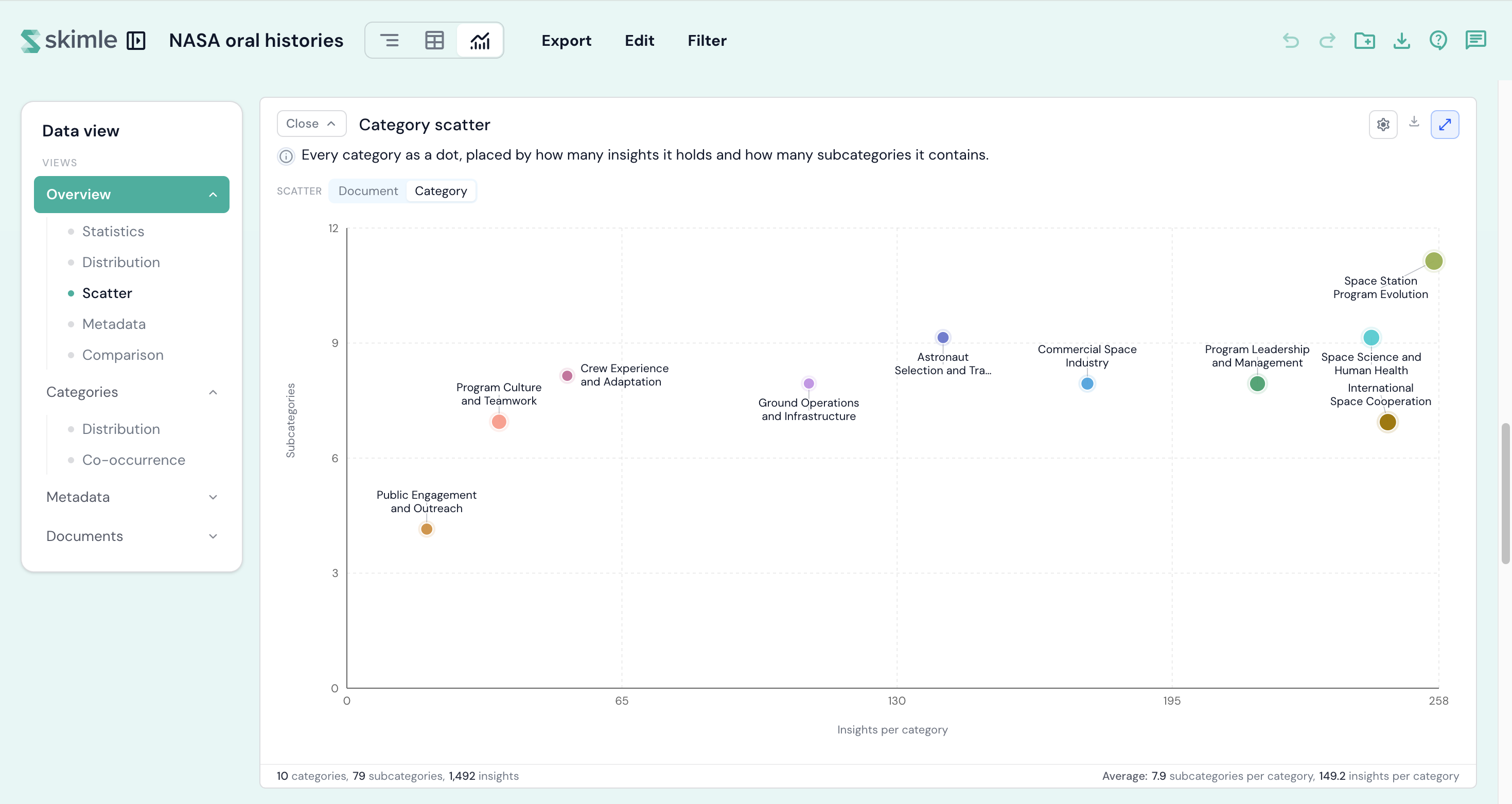Open the comments chat icon
The image size is (1512, 804).
pos(1475,41)
